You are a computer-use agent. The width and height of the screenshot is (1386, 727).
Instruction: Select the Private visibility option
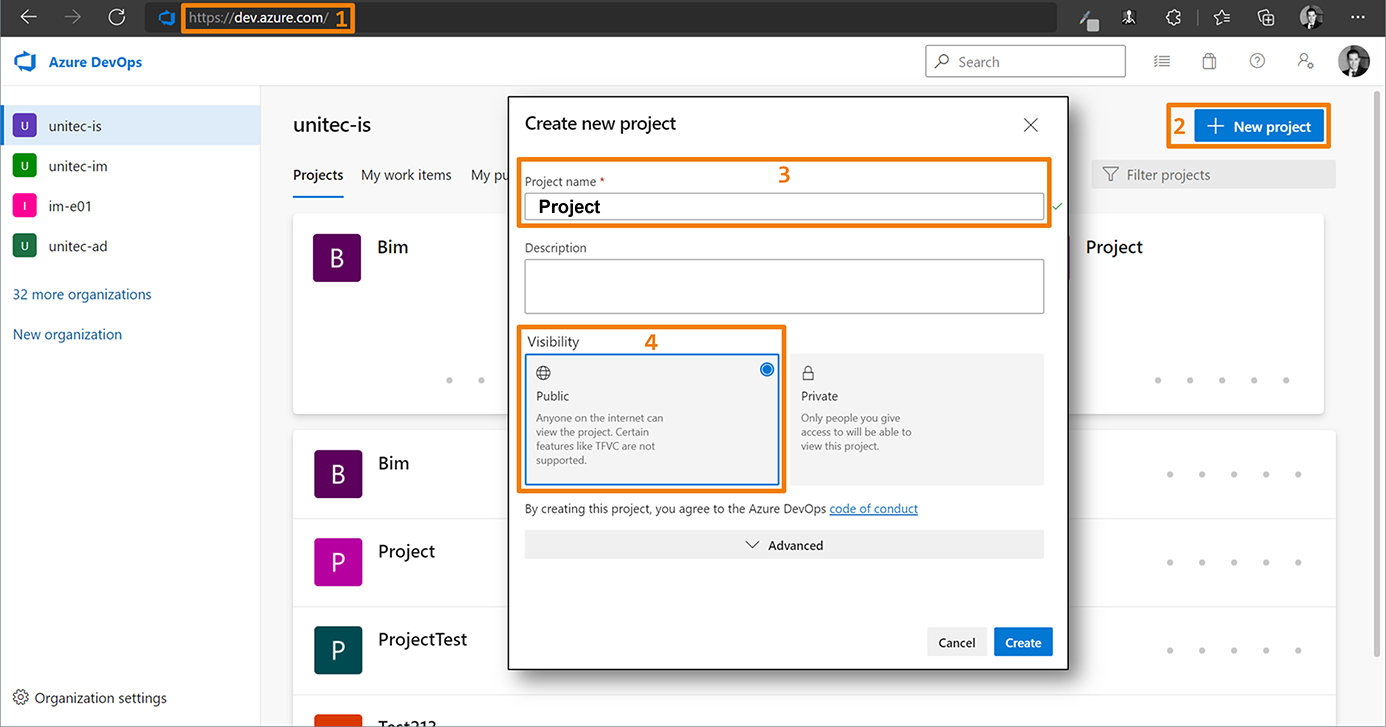pyautogui.click(x=916, y=419)
